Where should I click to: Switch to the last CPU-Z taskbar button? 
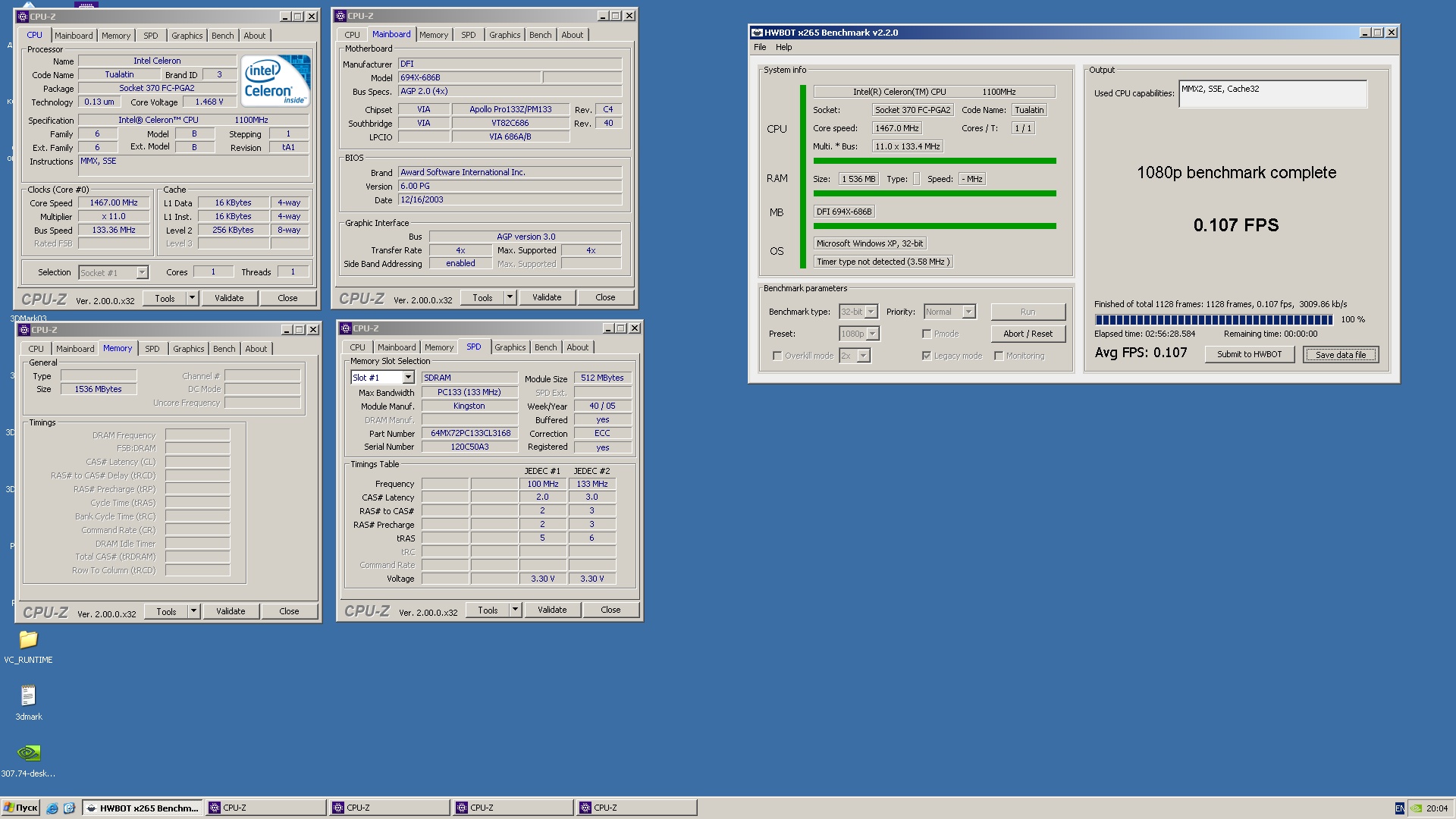click(636, 808)
